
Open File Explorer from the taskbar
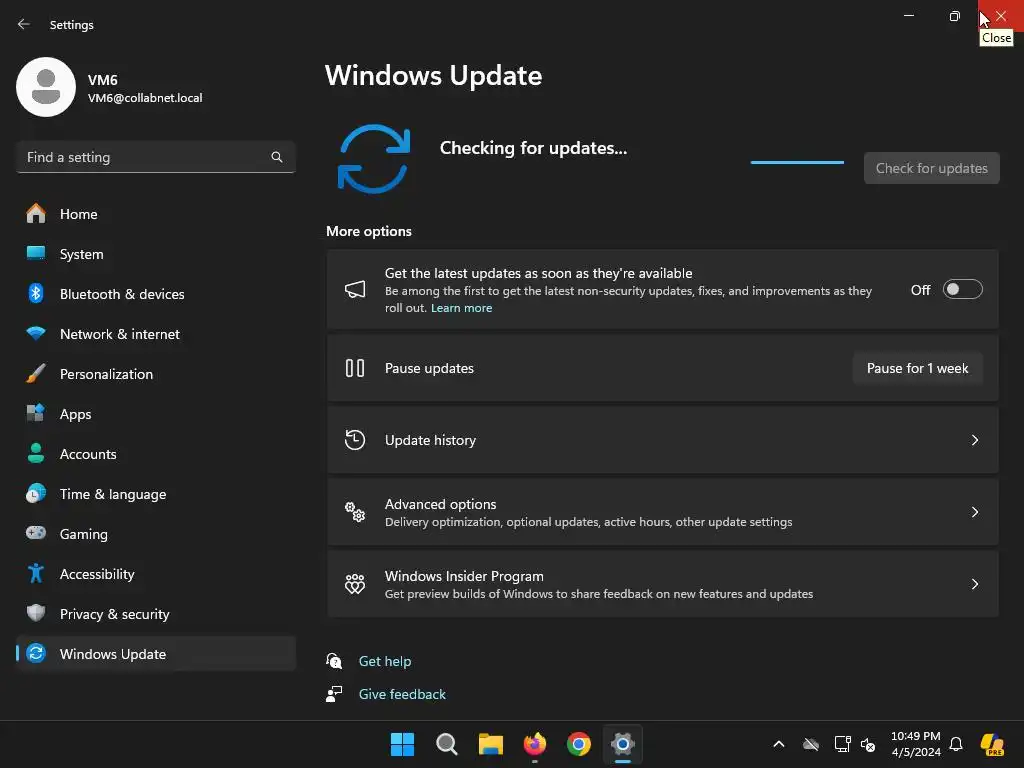490,744
